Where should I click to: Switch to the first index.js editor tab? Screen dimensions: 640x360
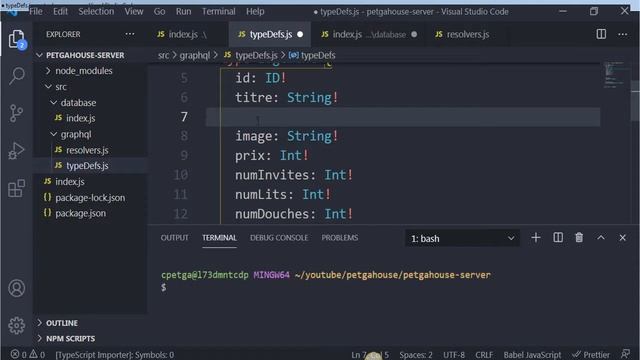click(188, 34)
